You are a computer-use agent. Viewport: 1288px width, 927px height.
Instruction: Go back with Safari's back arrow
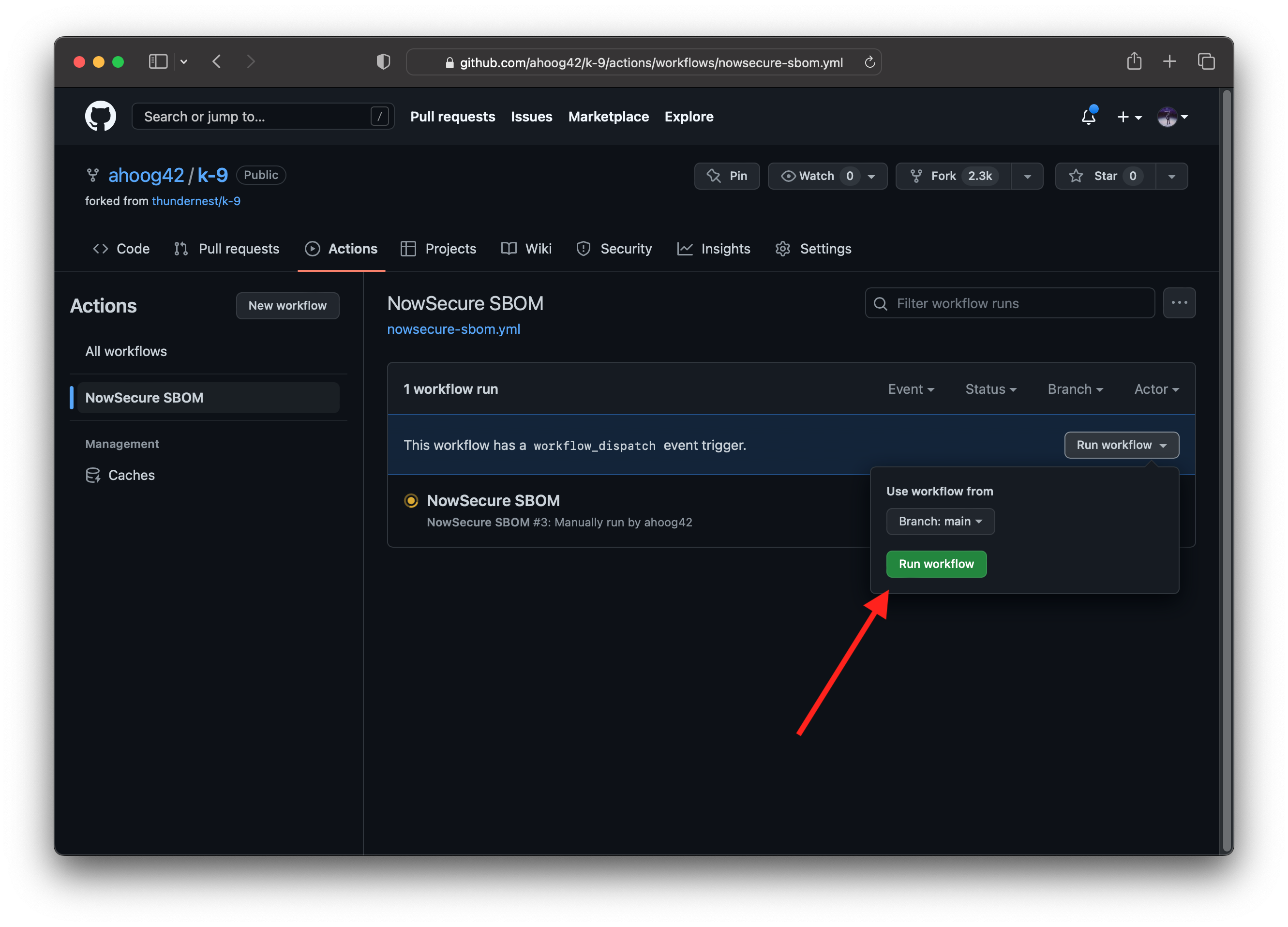217,61
